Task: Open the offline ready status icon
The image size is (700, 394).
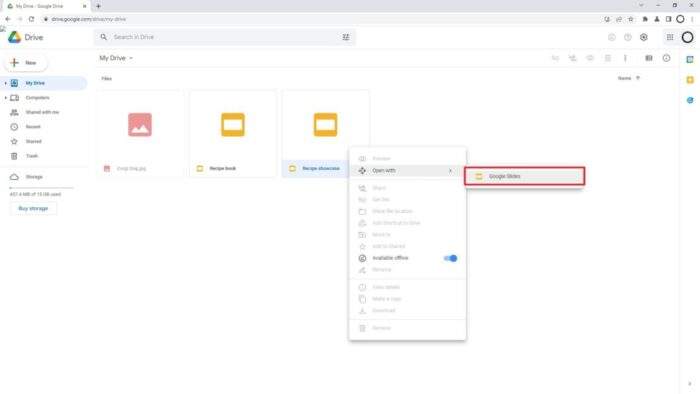Action: coord(612,37)
